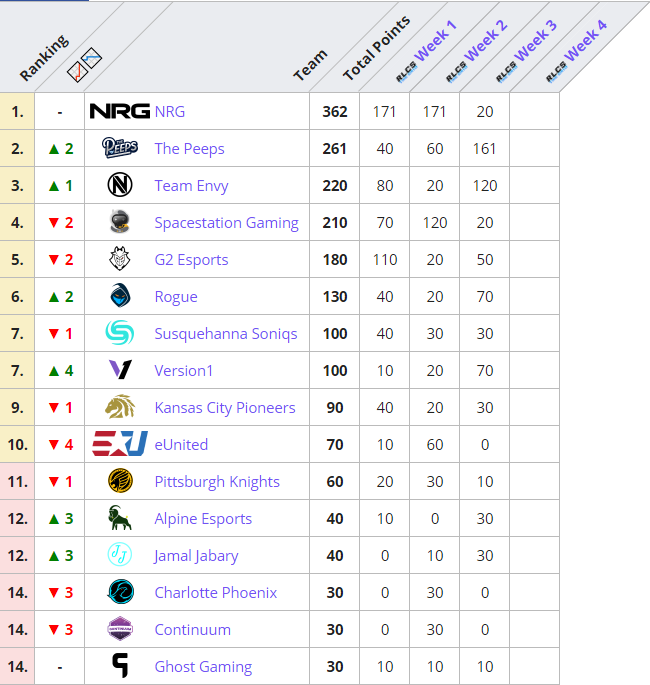The height and width of the screenshot is (685, 650).
Task: Click the Pittsburgh Knights logo
Action: (120, 481)
